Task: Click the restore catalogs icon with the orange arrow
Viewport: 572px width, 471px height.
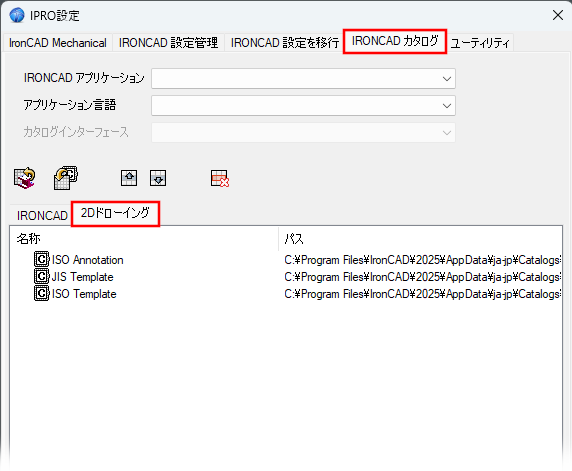Action: point(24,178)
